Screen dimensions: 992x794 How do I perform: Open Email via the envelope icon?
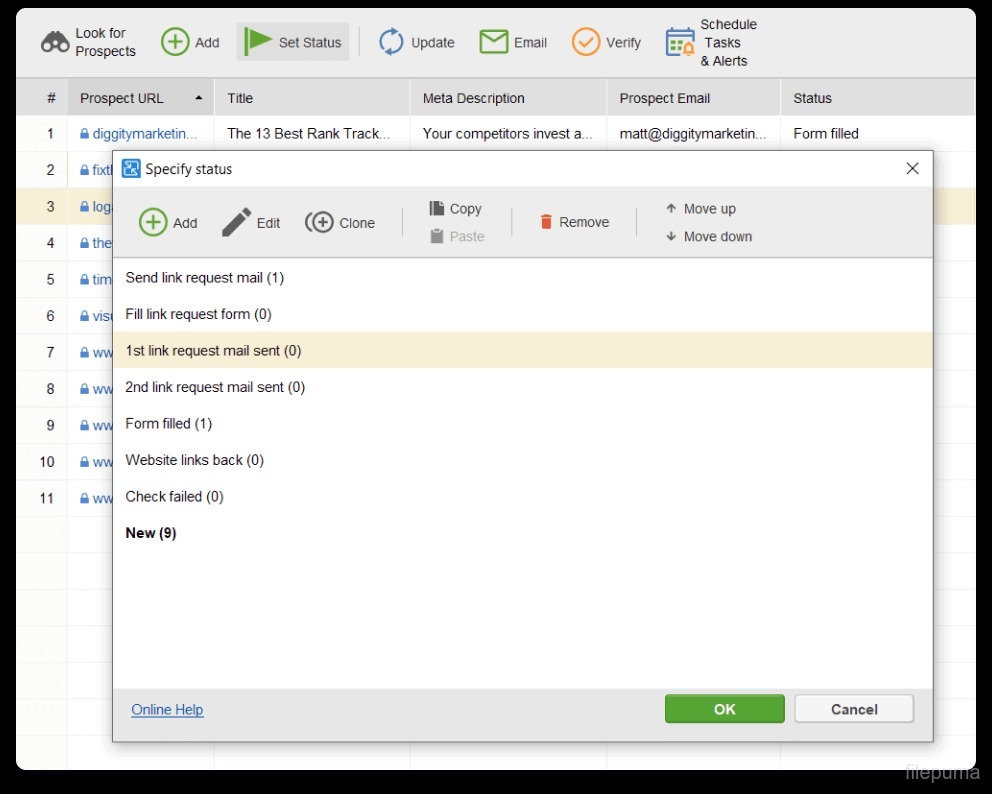pyautogui.click(x=494, y=42)
